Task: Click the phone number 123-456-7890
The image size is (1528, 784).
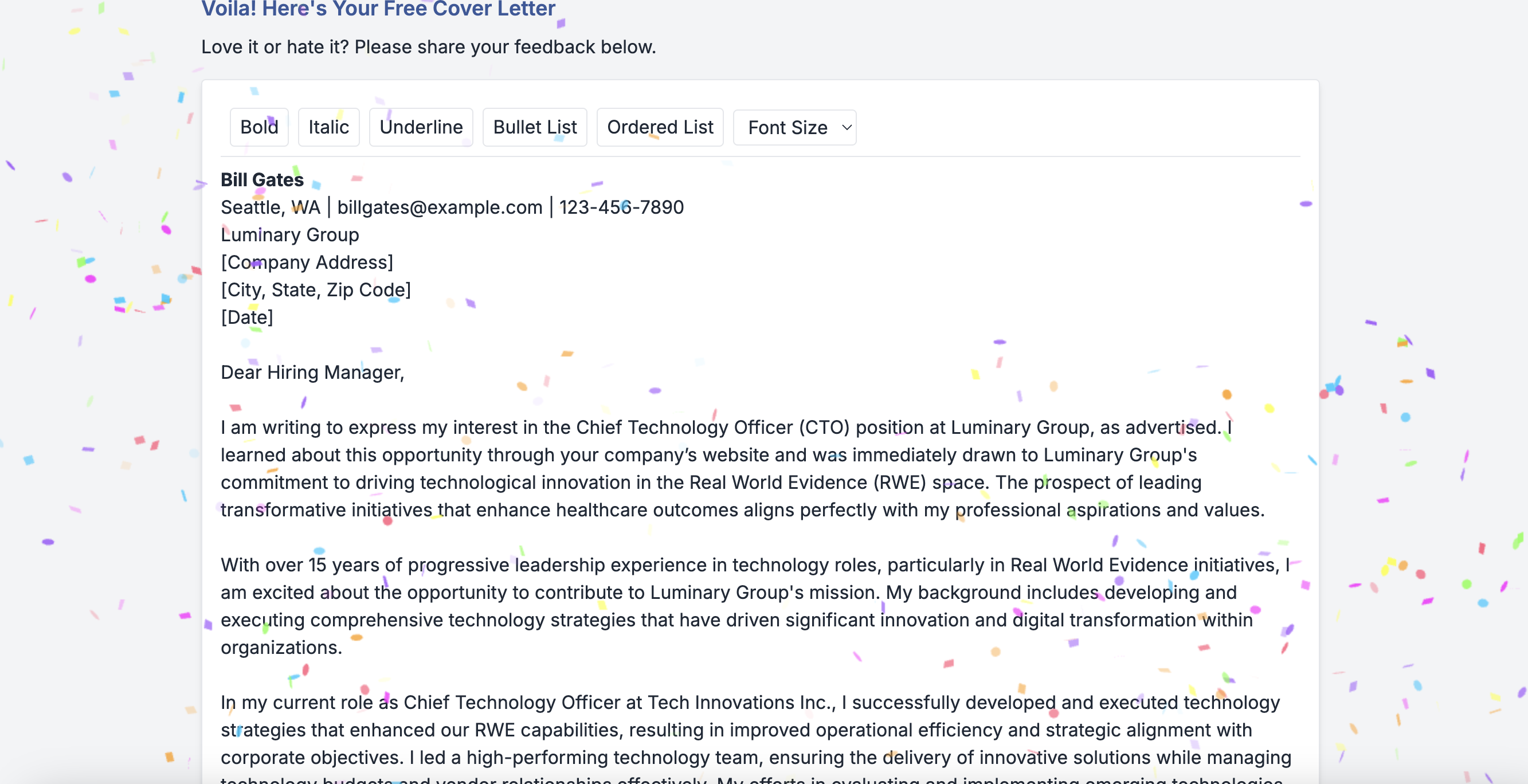Action: 621,207
